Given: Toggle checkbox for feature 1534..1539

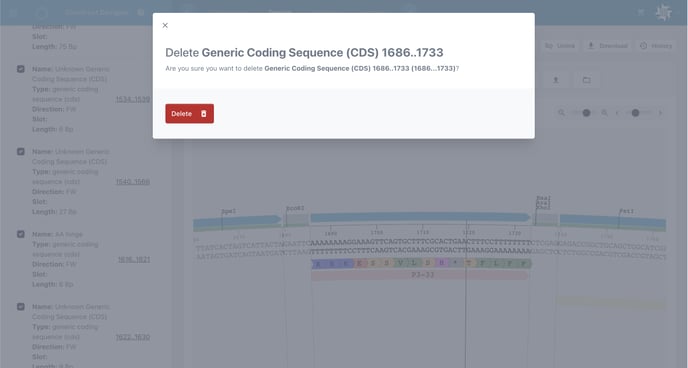Looking at the screenshot, I should (x=21, y=69).
